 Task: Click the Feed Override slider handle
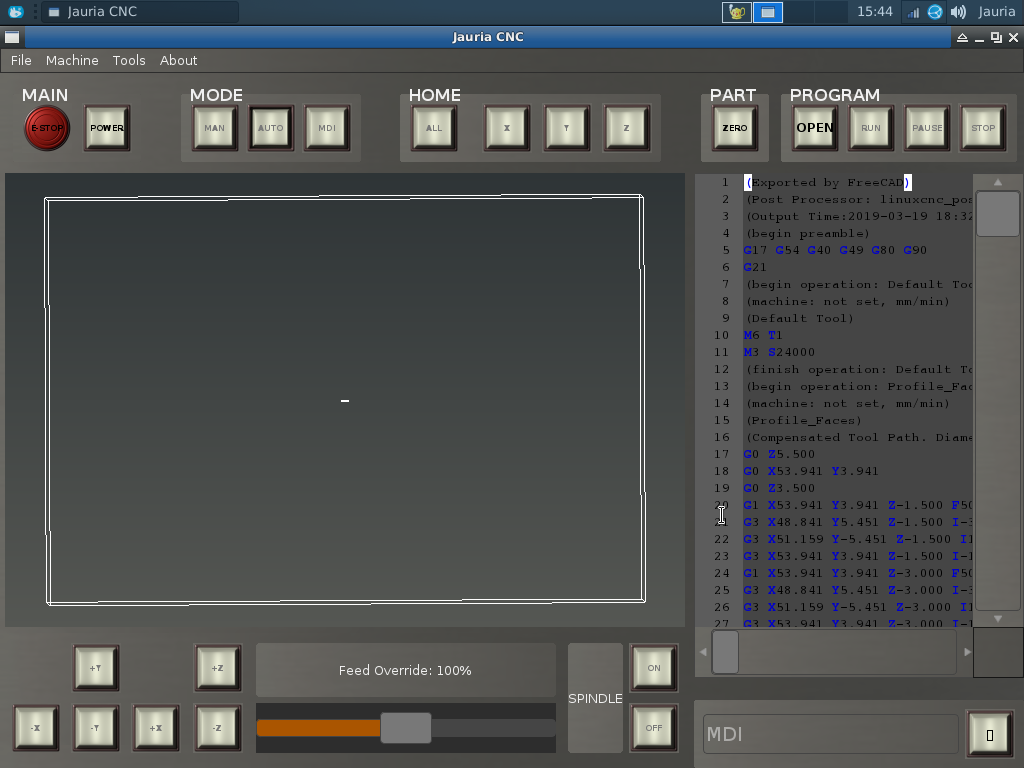(406, 728)
